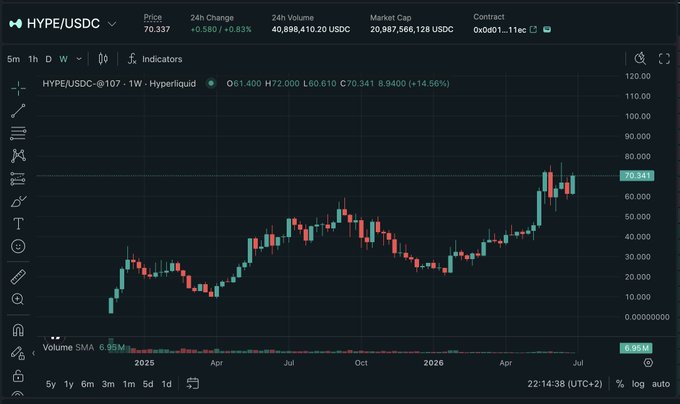The image size is (680, 404).
Task: Set chart range to 6m
Action: [x=88, y=384]
